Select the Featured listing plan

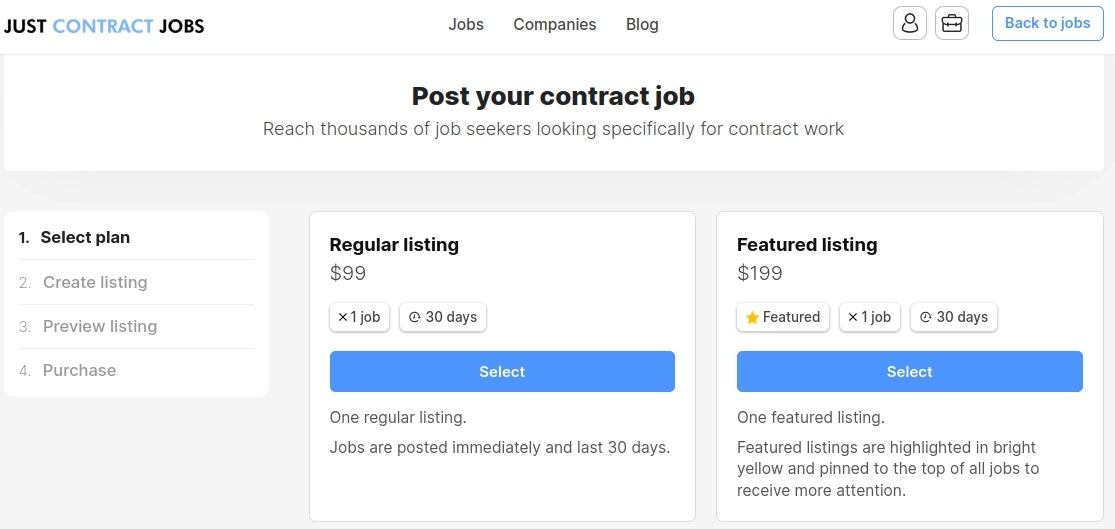click(x=909, y=371)
